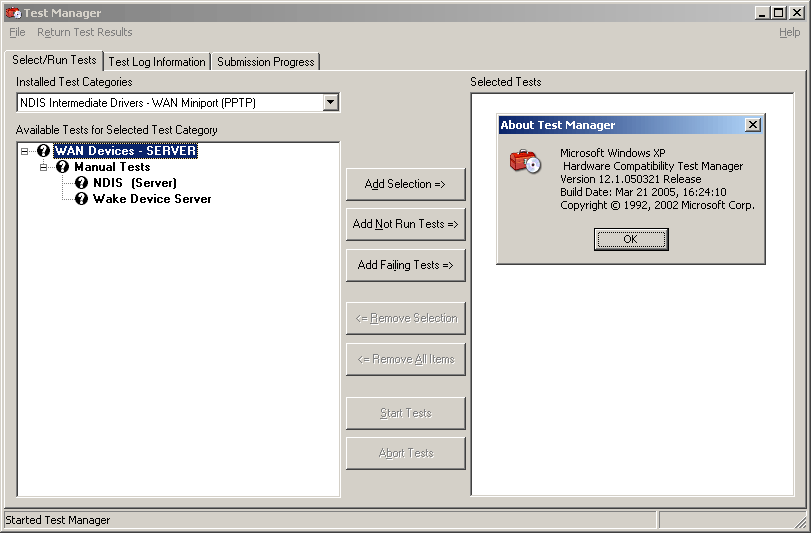Open the Return Test Results menu
This screenshot has width=811, height=533.
85,32
